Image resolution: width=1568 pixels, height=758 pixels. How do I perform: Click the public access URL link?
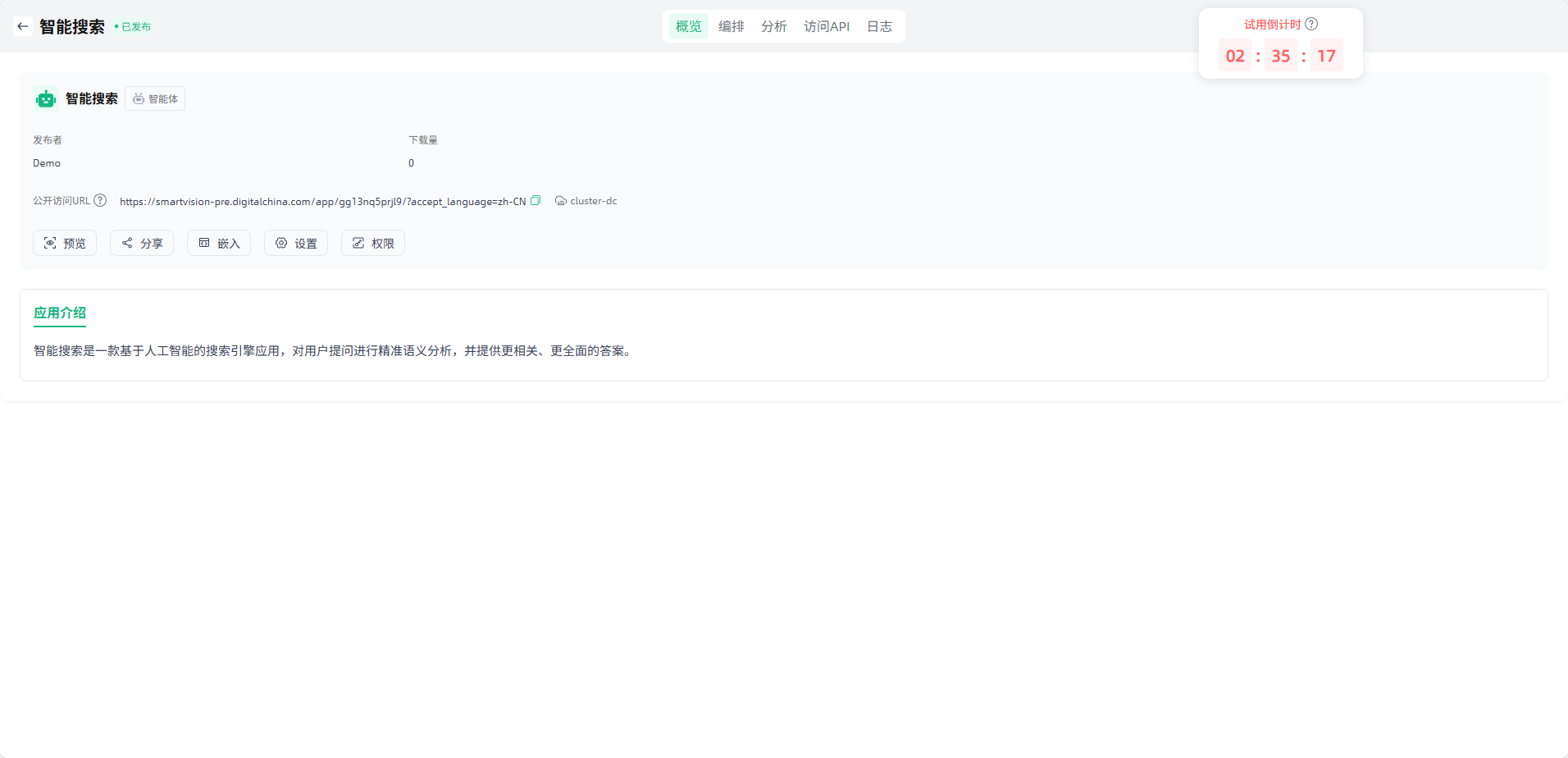pos(322,202)
